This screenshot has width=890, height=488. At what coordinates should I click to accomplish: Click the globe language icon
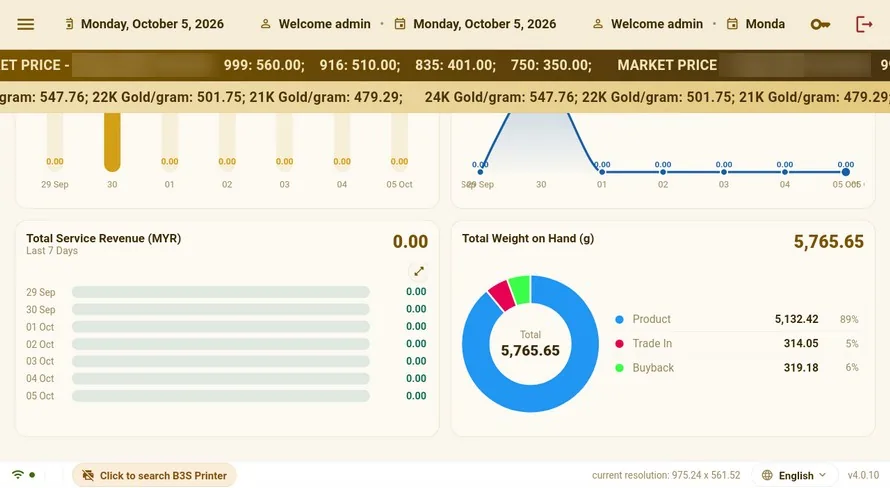pyautogui.click(x=767, y=475)
